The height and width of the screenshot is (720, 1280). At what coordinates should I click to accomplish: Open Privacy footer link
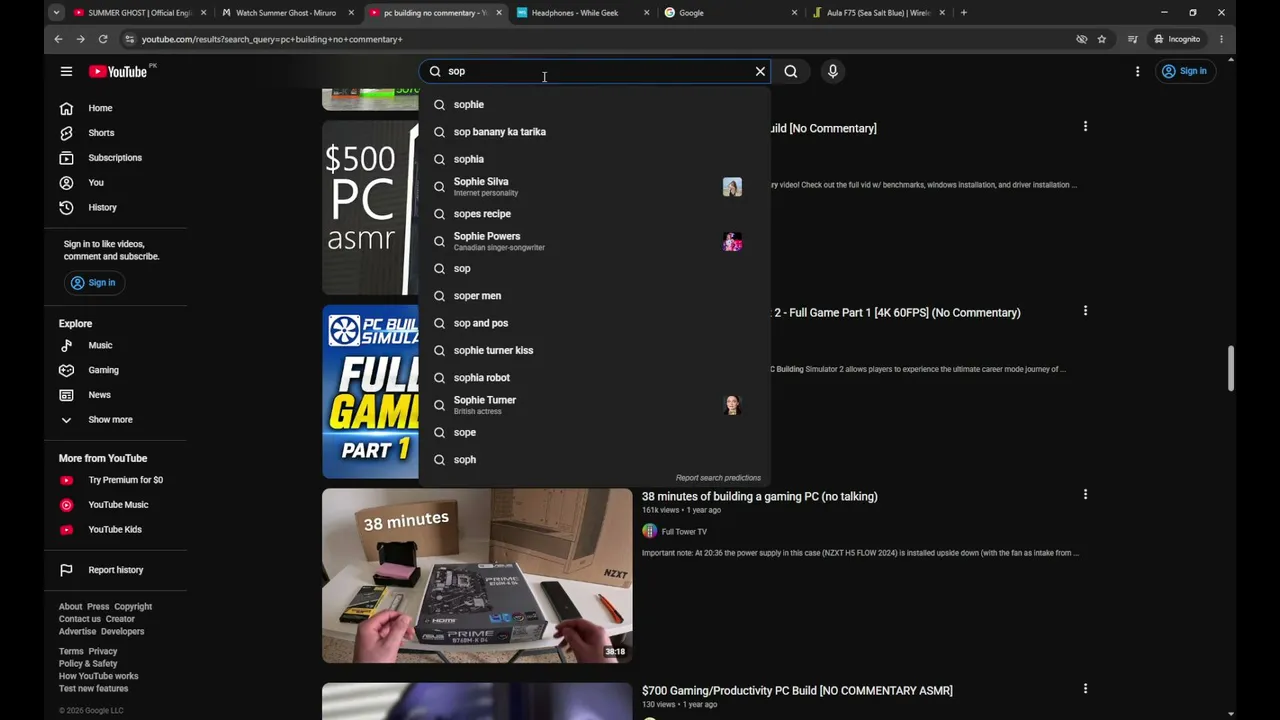103,652
